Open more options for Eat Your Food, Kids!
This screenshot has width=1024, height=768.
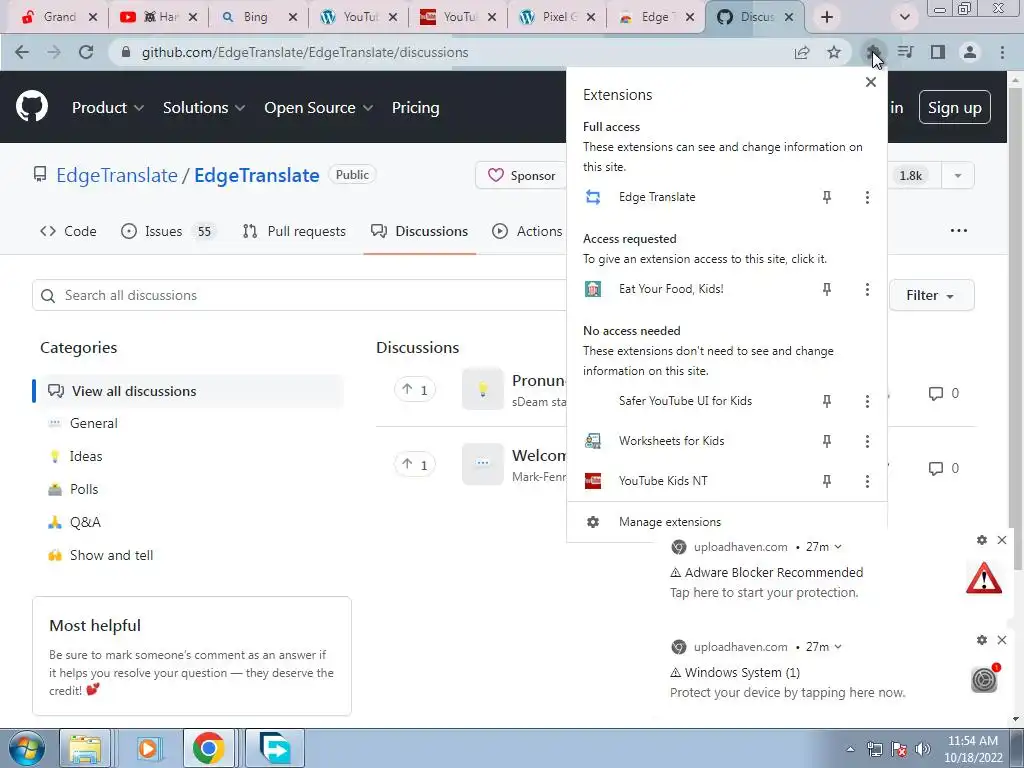(x=867, y=289)
